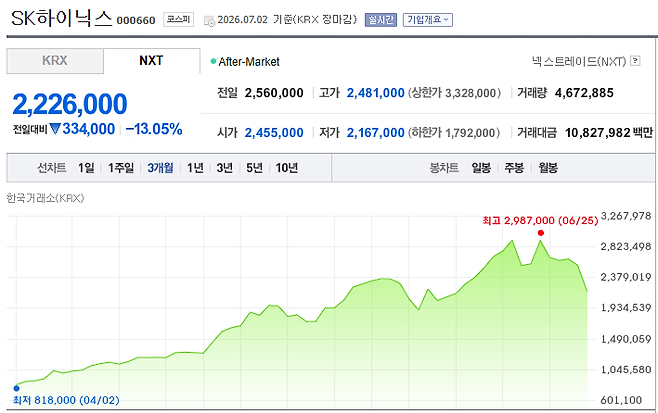Click the 최저 818,000 (04/02) label
Viewport: 658px width, 413px height.
pyautogui.click(x=66, y=400)
